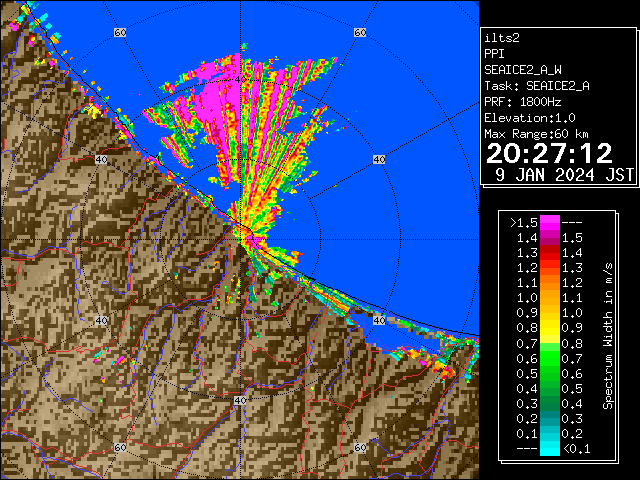Pick the yellow 0.8 to 0.9 legend swatch
Viewport: 640px width, 480px height.
pos(549,328)
